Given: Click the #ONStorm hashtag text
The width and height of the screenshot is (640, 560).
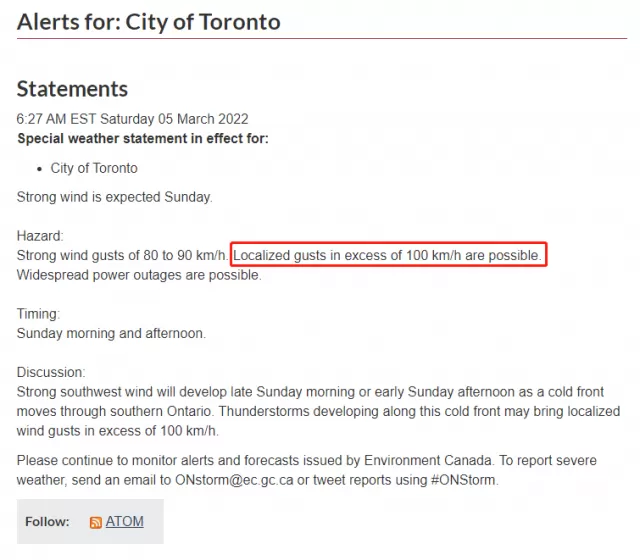Looking at the screenshot, I should click(x=463, y=480).
